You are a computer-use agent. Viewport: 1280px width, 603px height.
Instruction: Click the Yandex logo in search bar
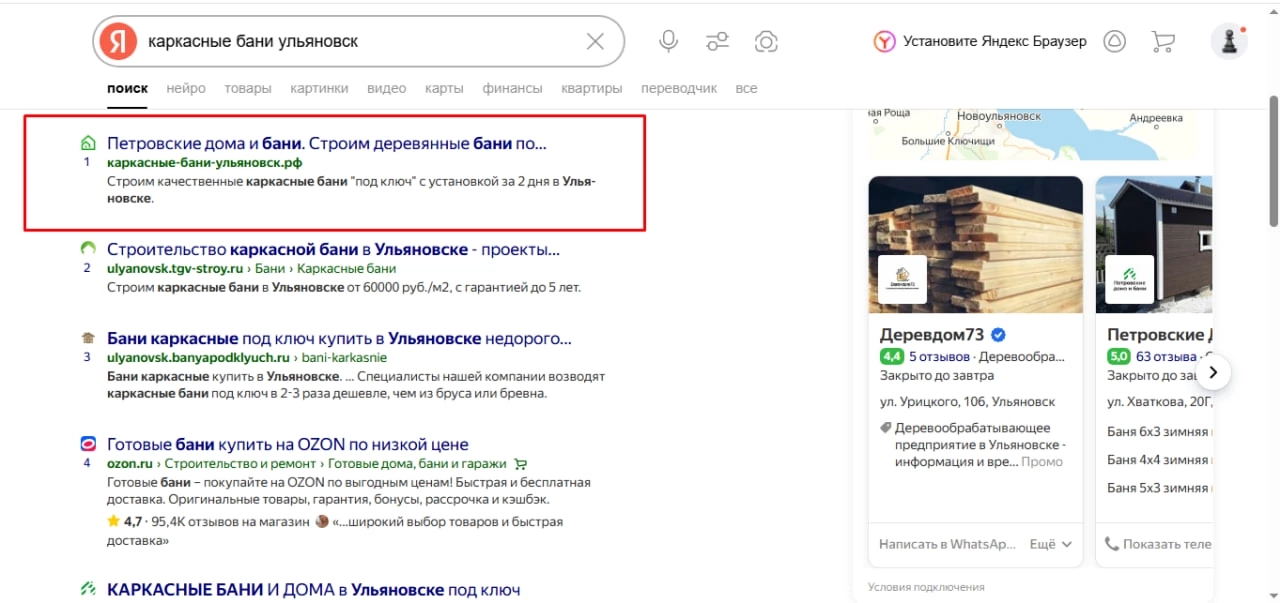coord(119,41)
